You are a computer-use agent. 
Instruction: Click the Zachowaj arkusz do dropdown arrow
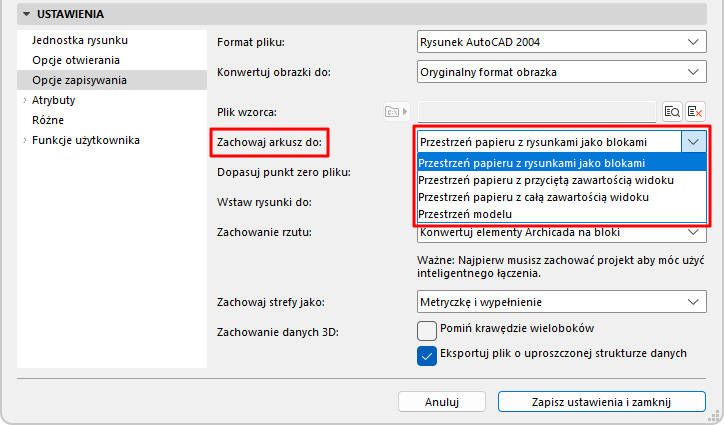click(694, 142)
